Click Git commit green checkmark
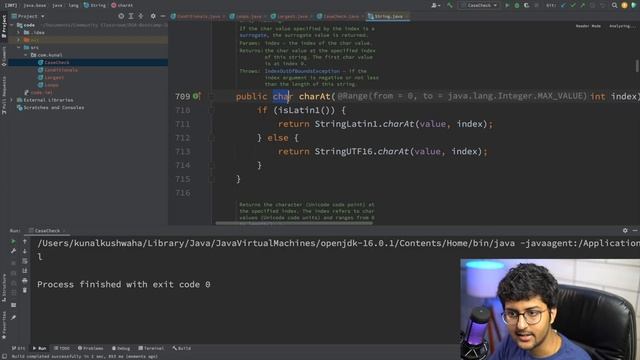640x360 pixels. tap(573, 5)
